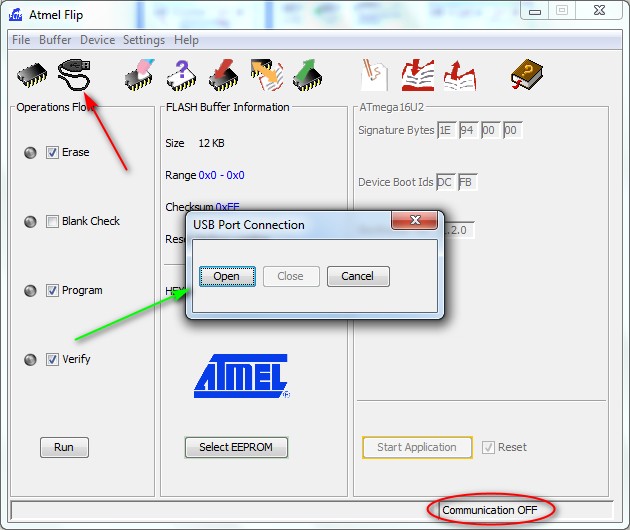Uncheck the Program checkbox

pos(52,291)
